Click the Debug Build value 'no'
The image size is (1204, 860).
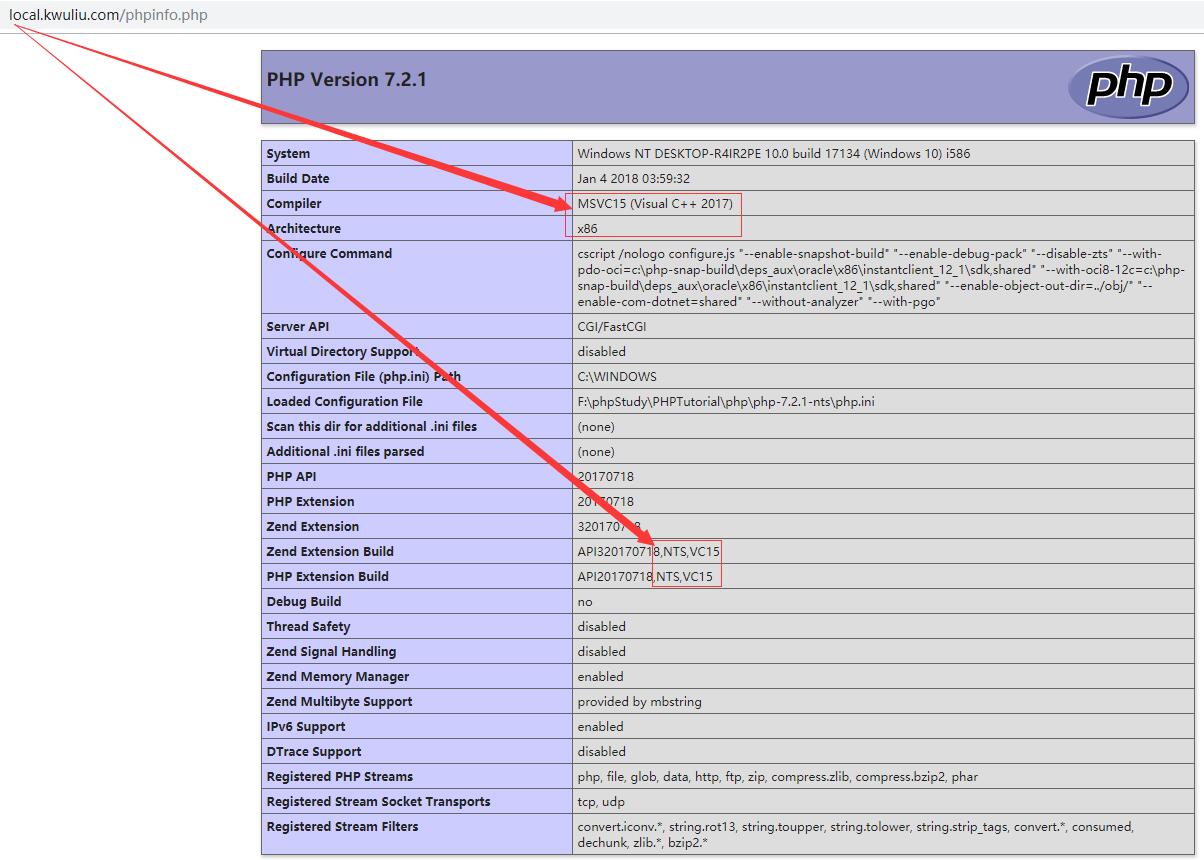[585, 602]
